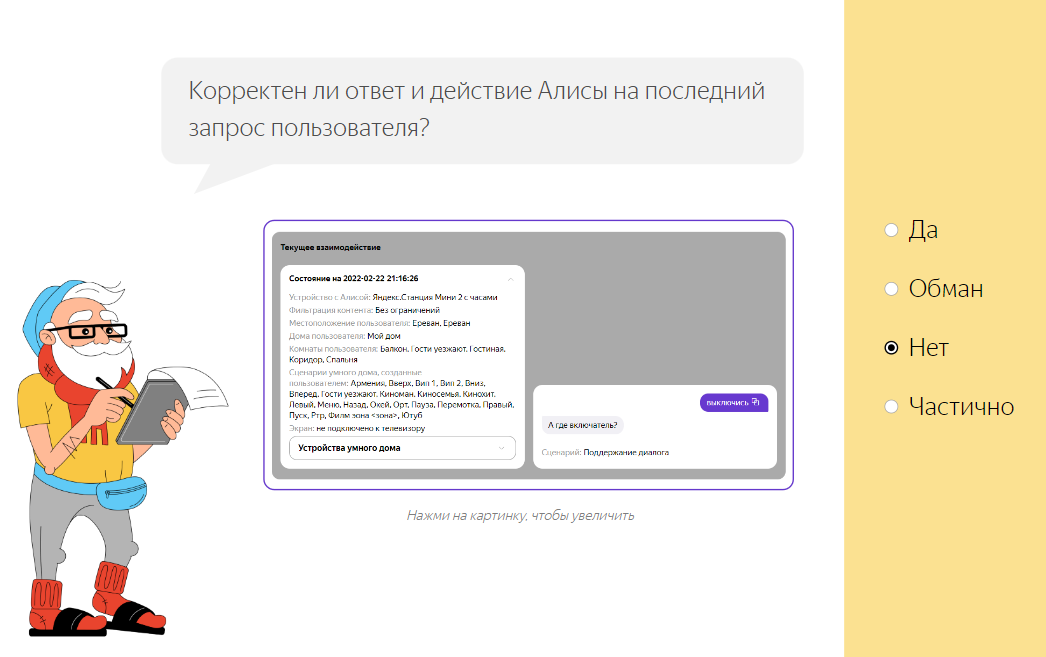The image size is (1046, 657).
Task: Click the device name "Яндекс.Станция Мини 2 с часами"
Action: 435,297
